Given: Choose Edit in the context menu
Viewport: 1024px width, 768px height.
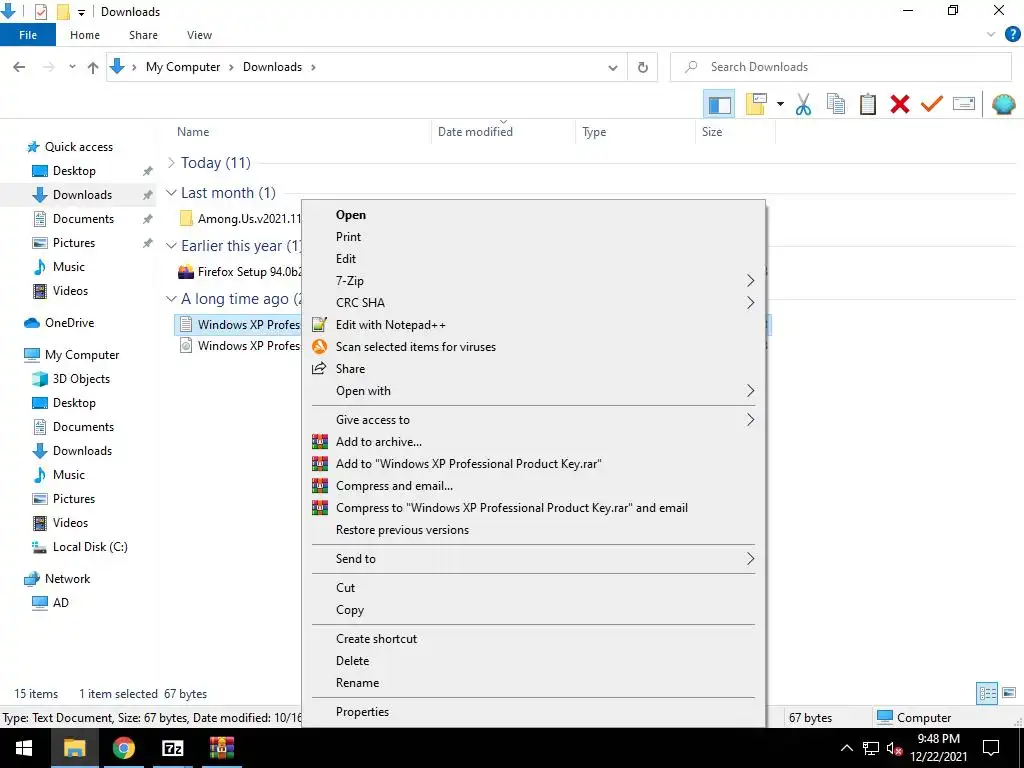Looking at the screenshot, I should (x=533, y=259).
